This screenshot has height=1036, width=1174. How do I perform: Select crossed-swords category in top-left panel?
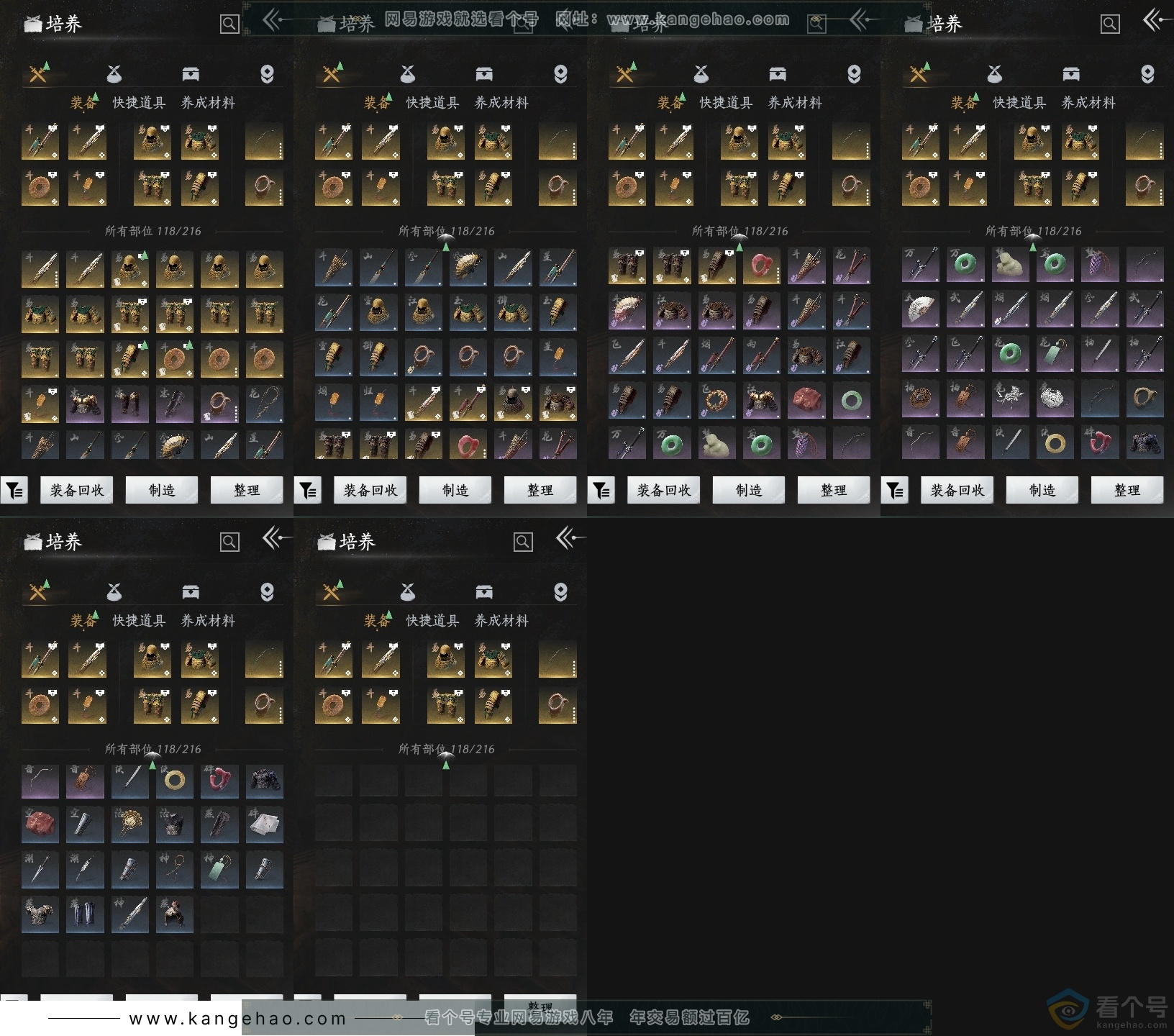38,73
